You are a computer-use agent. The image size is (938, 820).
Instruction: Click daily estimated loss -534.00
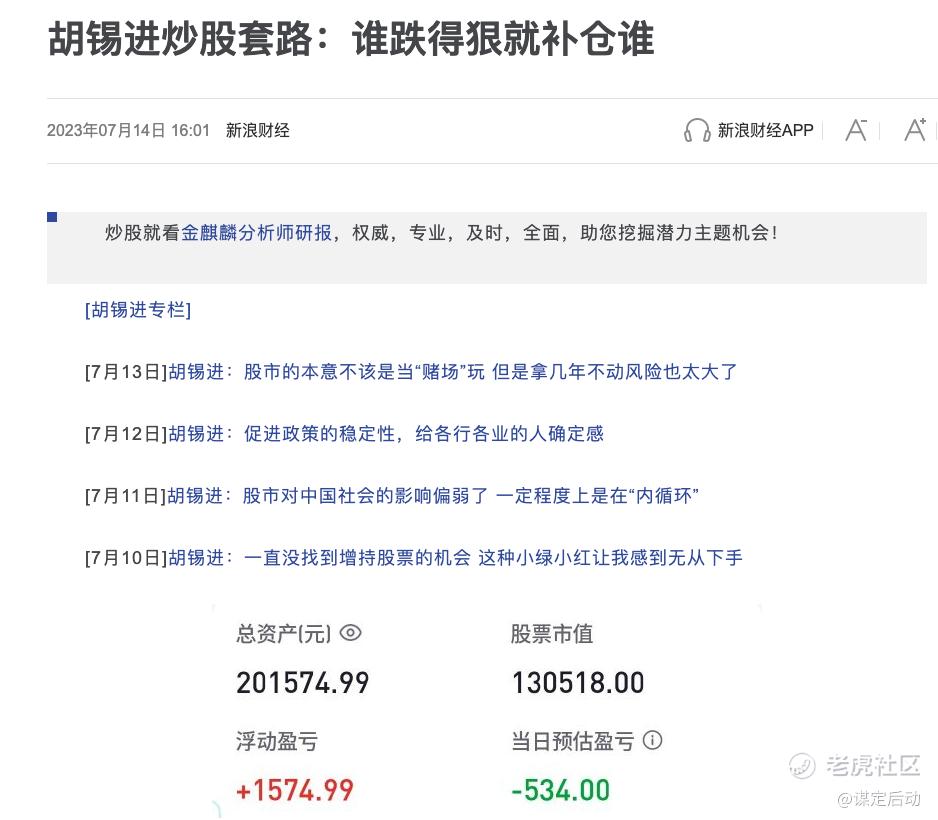tap(560, 790)
